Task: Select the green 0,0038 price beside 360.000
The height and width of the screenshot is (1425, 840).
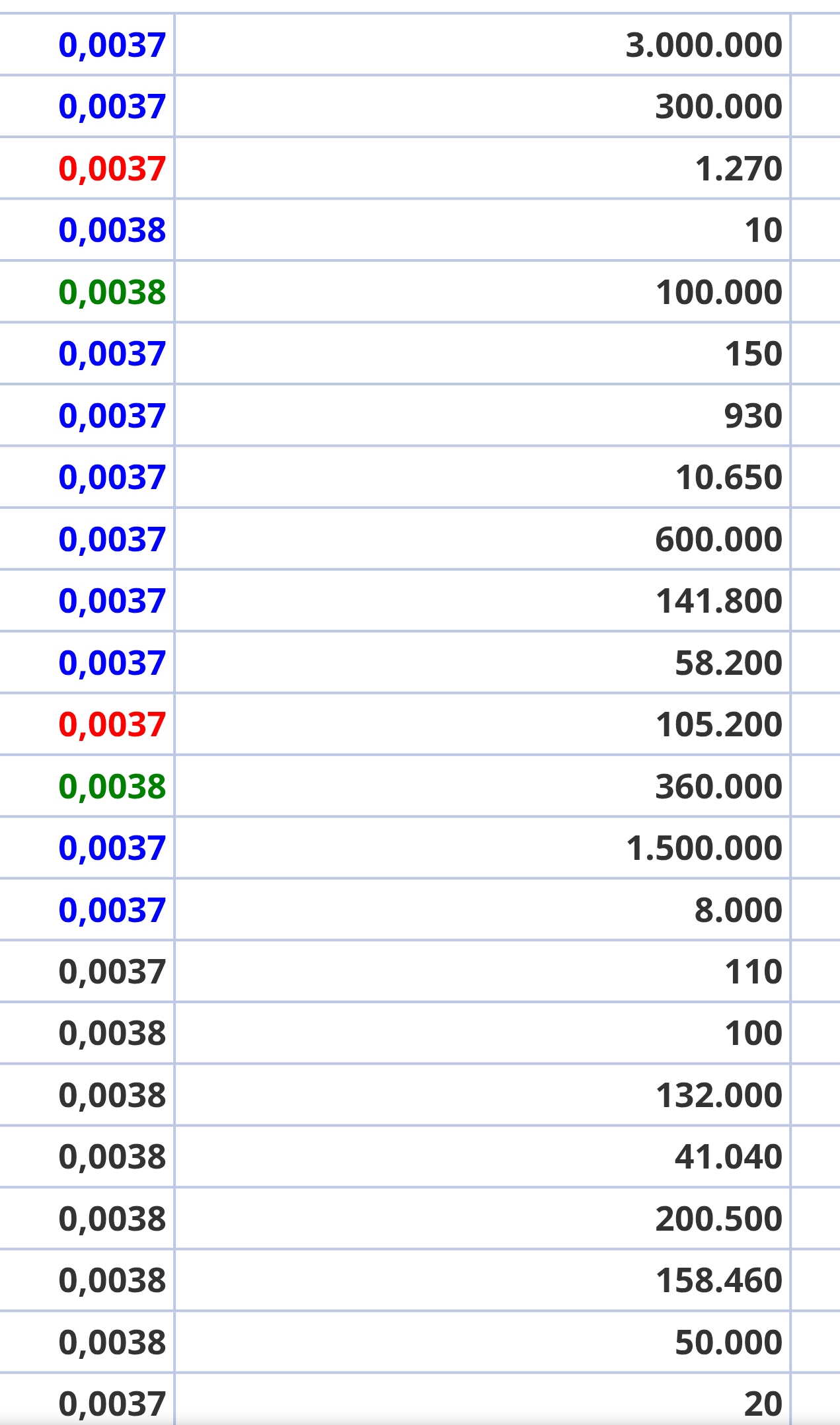Action: tap(112, 786)
